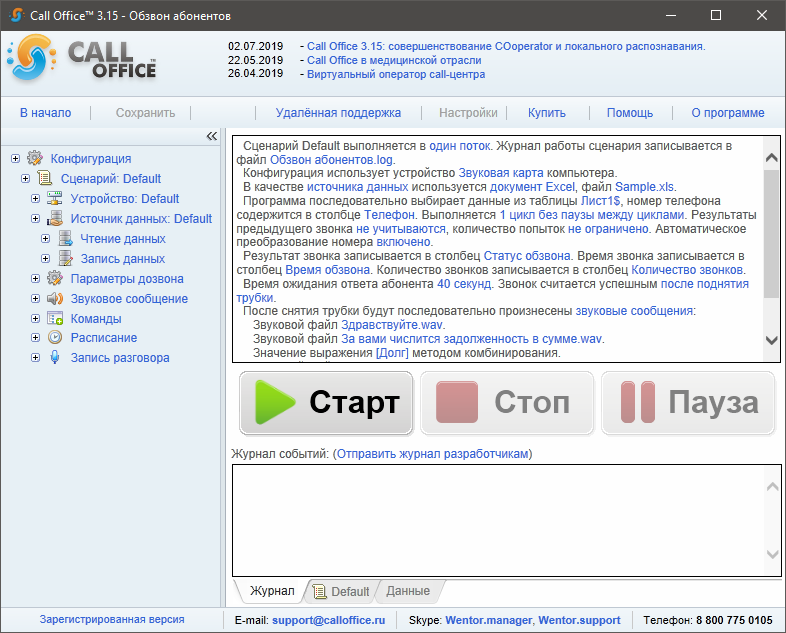Collapse the Конфигурация root node
Screen dimensions: 786x633
[x=16, y=158]
